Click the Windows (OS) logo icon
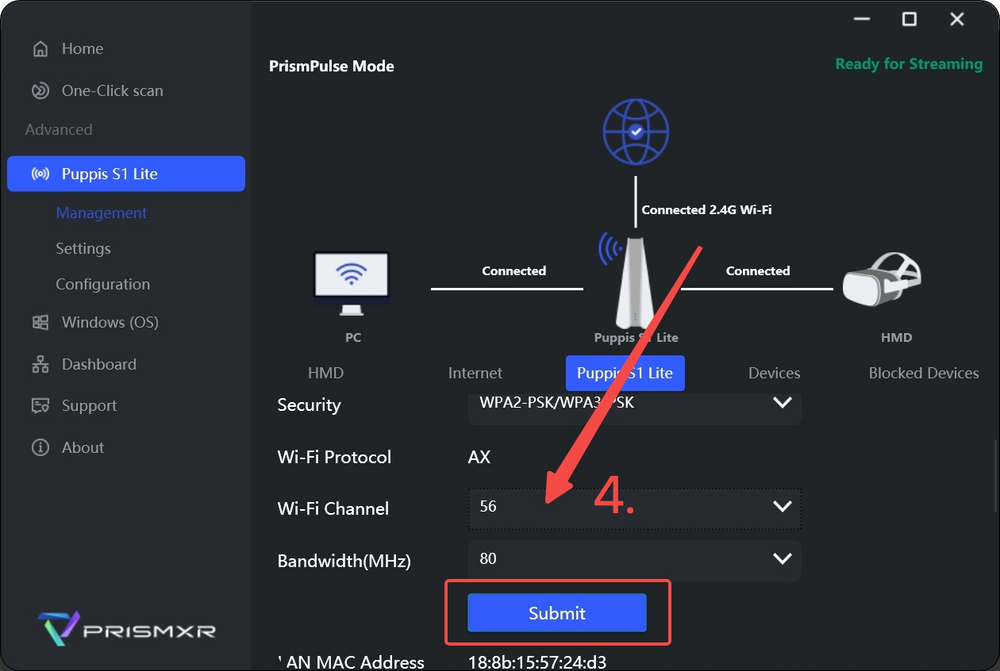Image resolution: width=1000 pixels, height=671 pixels. [40, 323]
